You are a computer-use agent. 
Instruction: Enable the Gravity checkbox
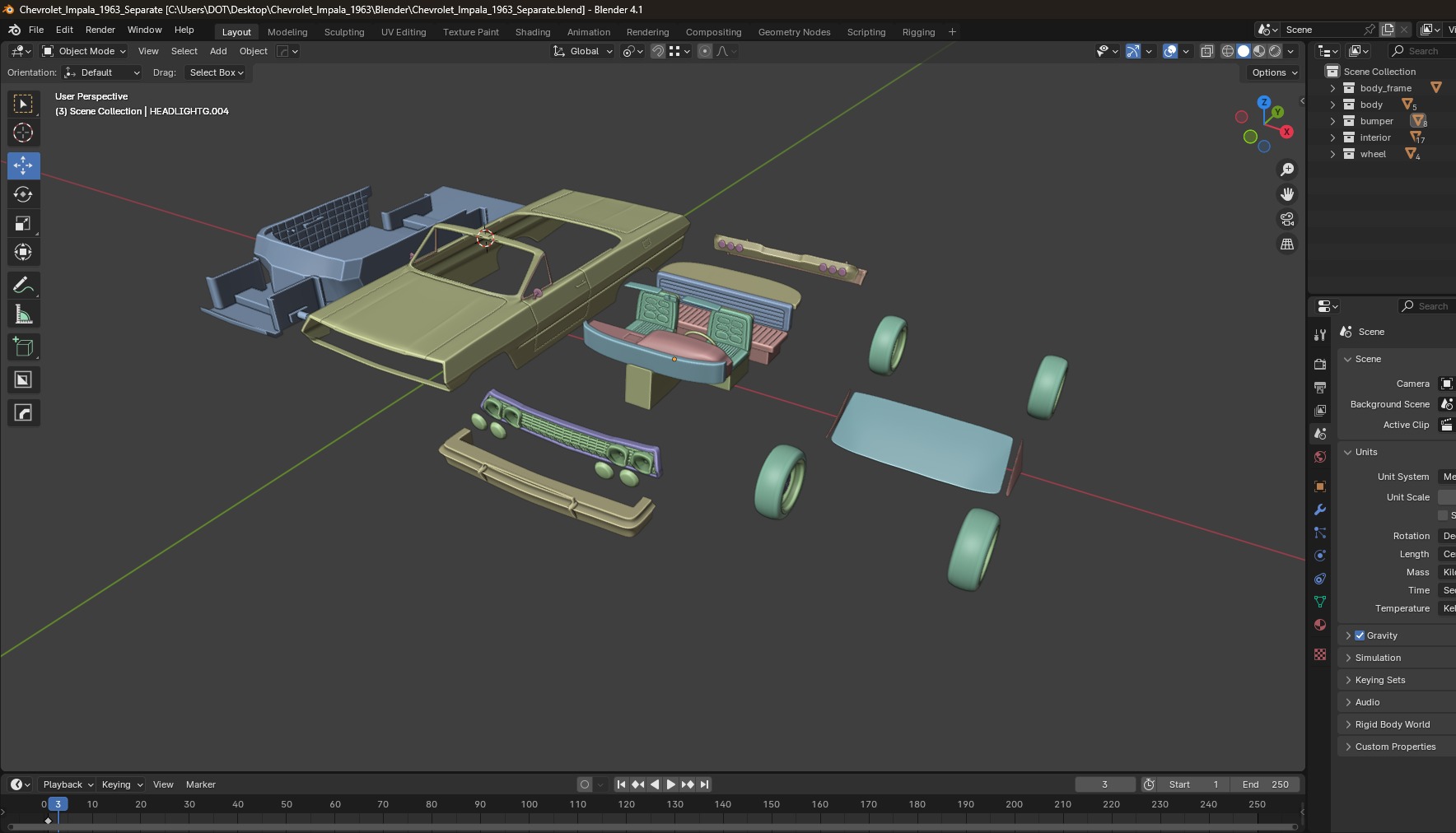pos(1360,635)
